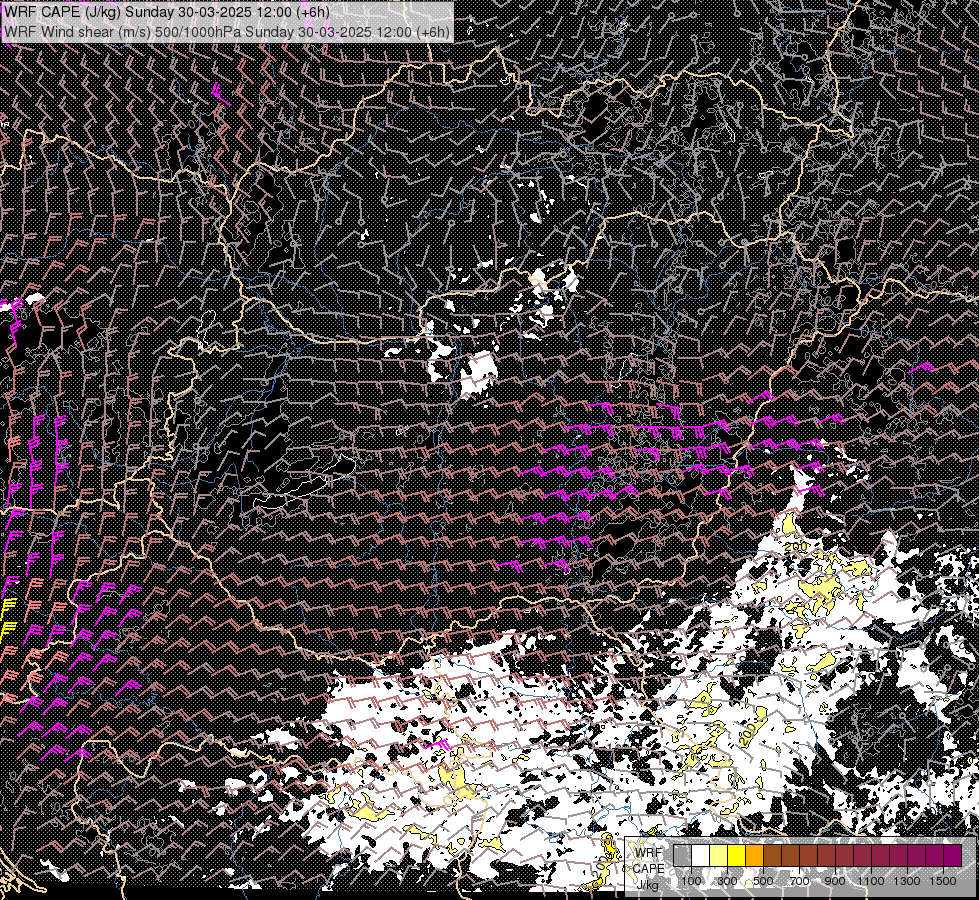
Task: Select the white legend swatch after 100
Action: coord(701,855)
